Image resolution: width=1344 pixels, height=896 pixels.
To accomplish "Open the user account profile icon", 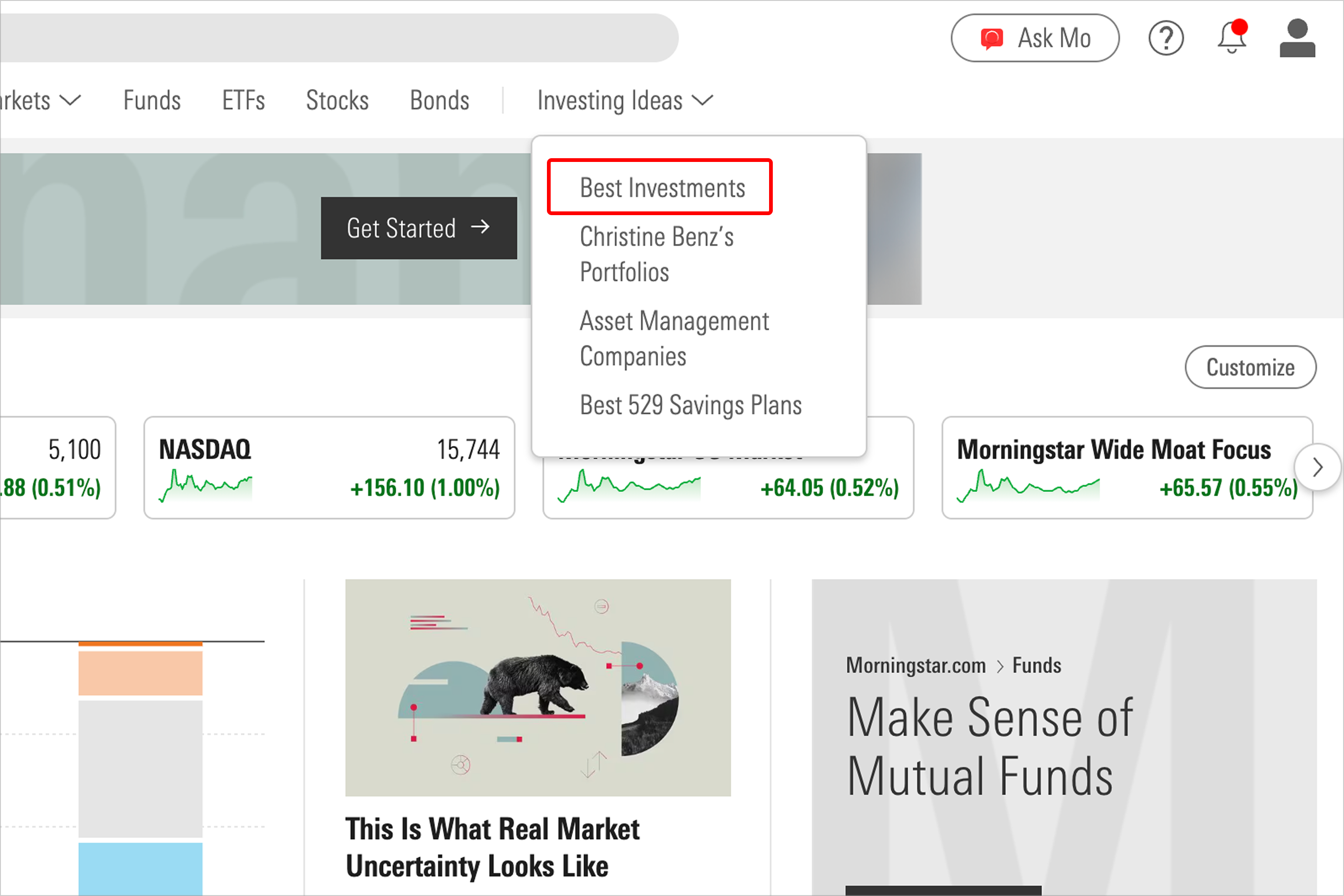I will tap(1297, 38).
